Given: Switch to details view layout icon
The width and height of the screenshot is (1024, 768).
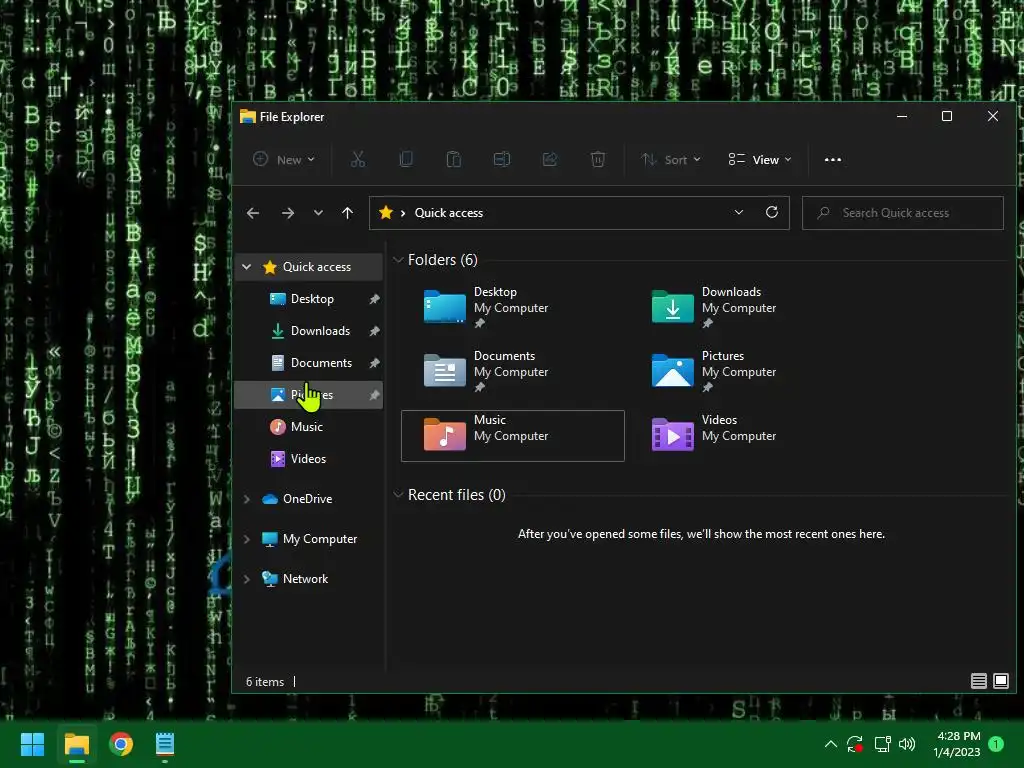Looking at the screenshot, I should (x=978, y=681).
